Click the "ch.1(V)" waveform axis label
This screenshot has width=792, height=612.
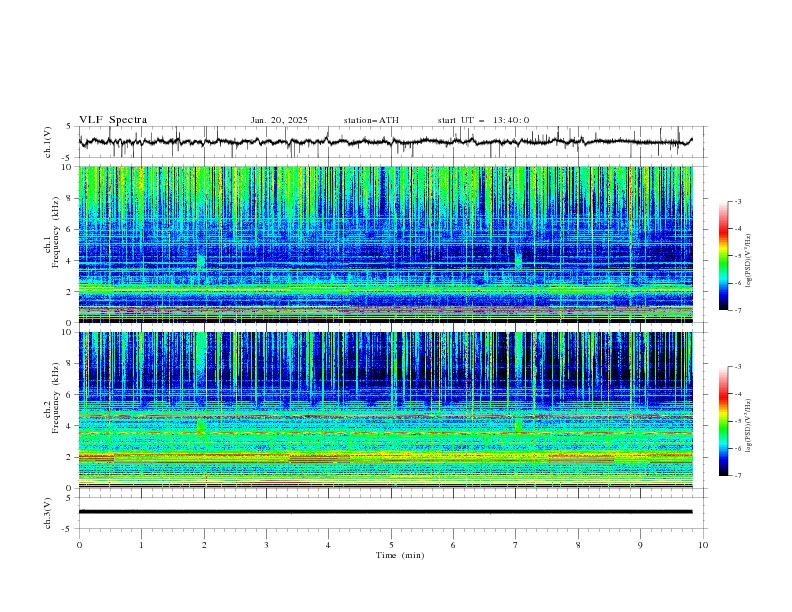point(48,142)
